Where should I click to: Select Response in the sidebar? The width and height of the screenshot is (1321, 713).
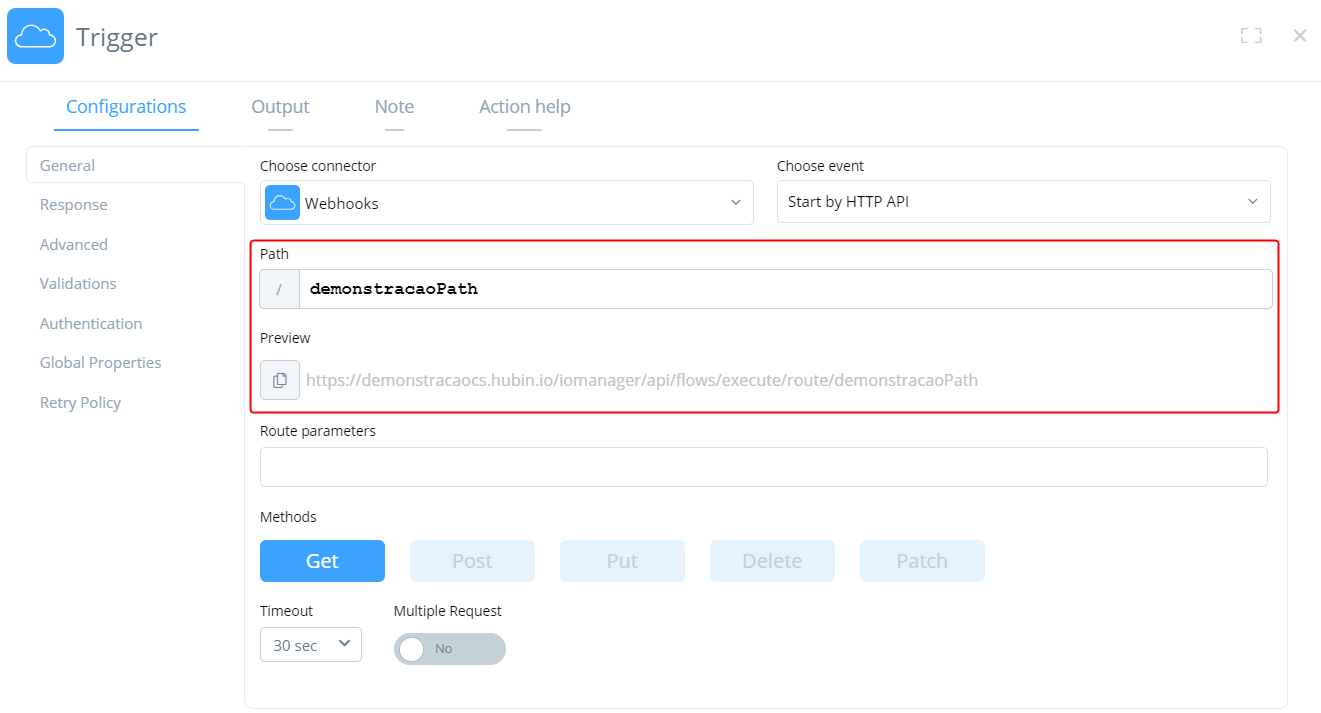pyautogui.click(x=73, y=204)
